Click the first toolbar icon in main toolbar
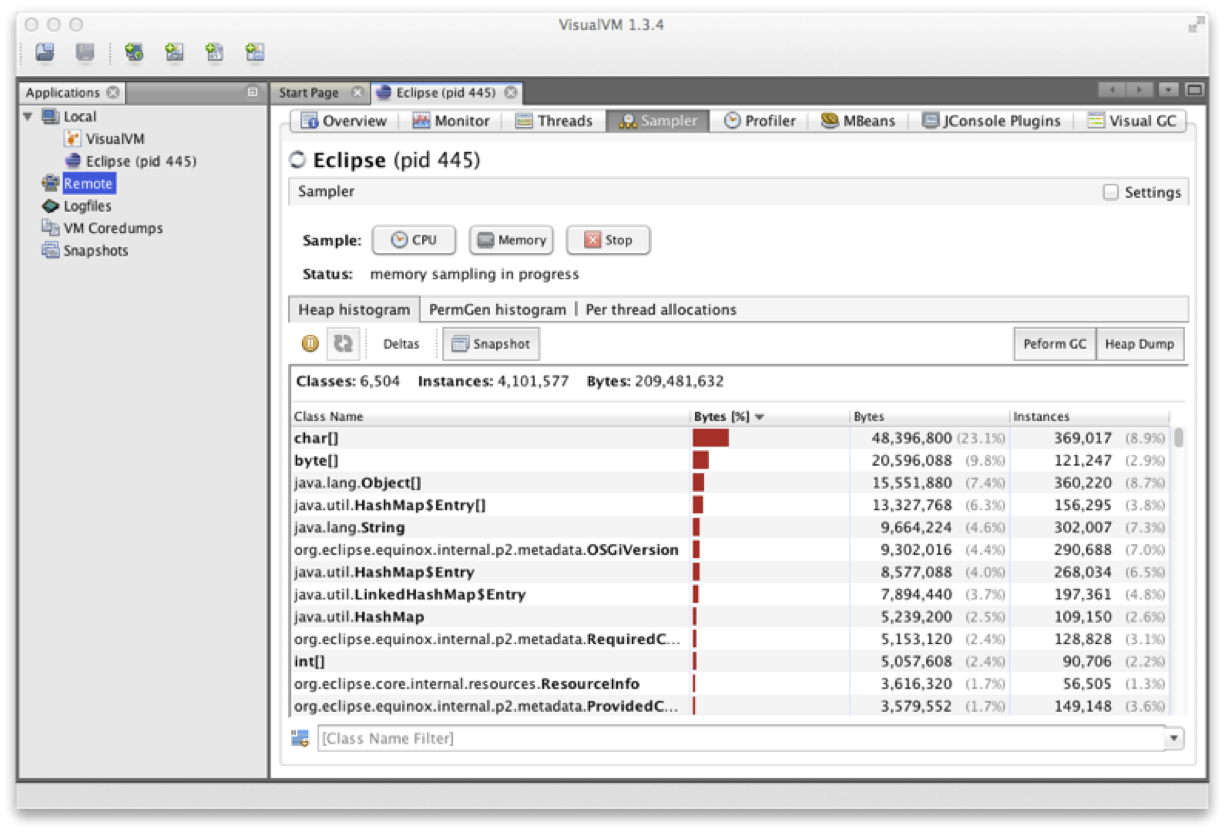The image size is (1225, 832). coord(45,52)
